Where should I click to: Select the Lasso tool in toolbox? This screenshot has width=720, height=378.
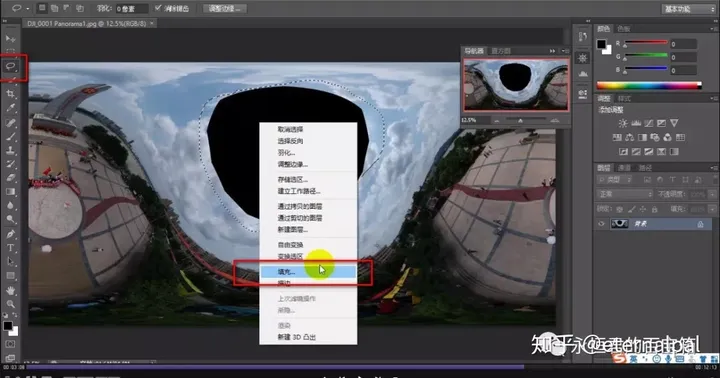pyautogui.click(x=10, y=67)
